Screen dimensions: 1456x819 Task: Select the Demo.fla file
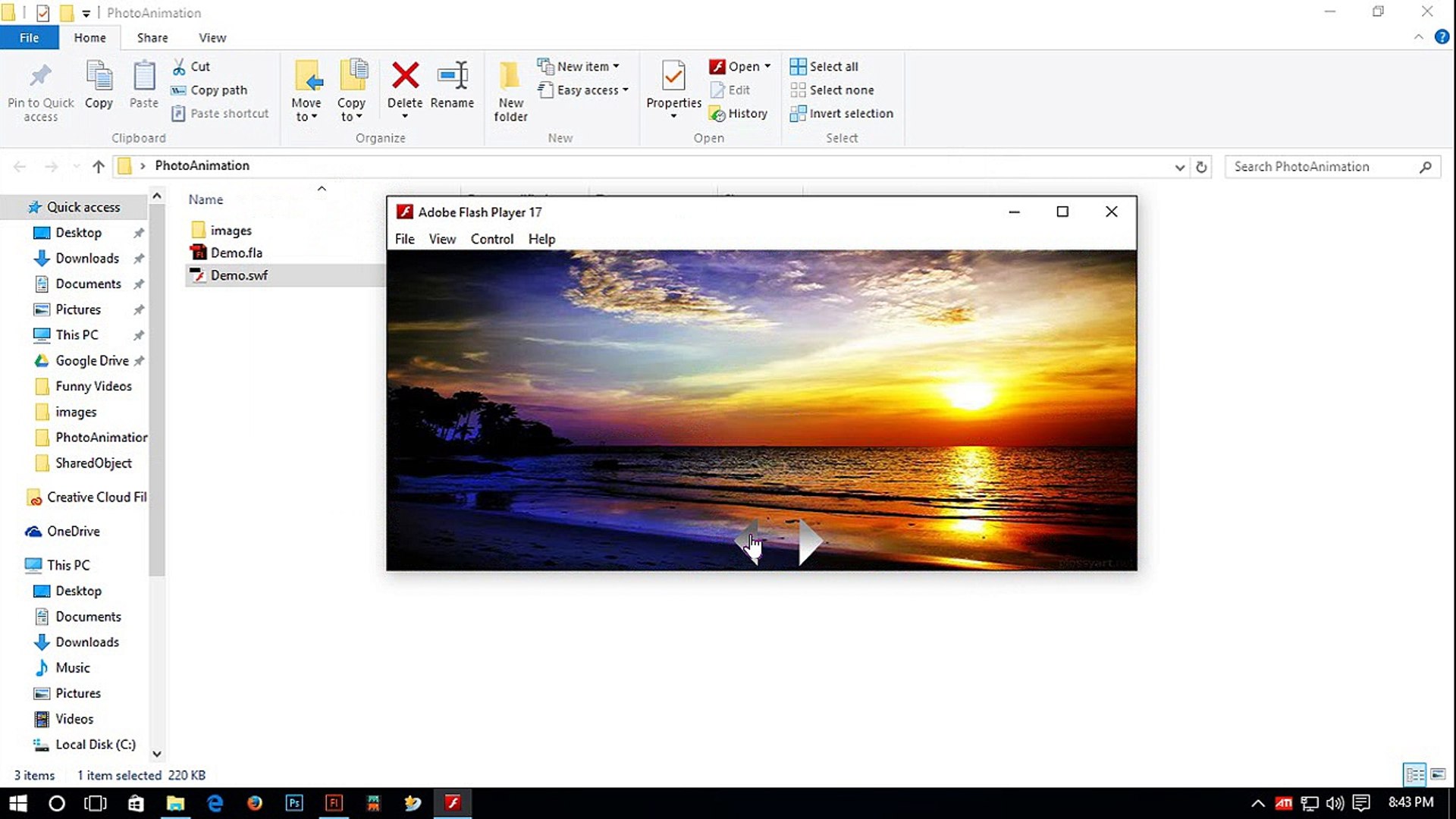(236, 253)
